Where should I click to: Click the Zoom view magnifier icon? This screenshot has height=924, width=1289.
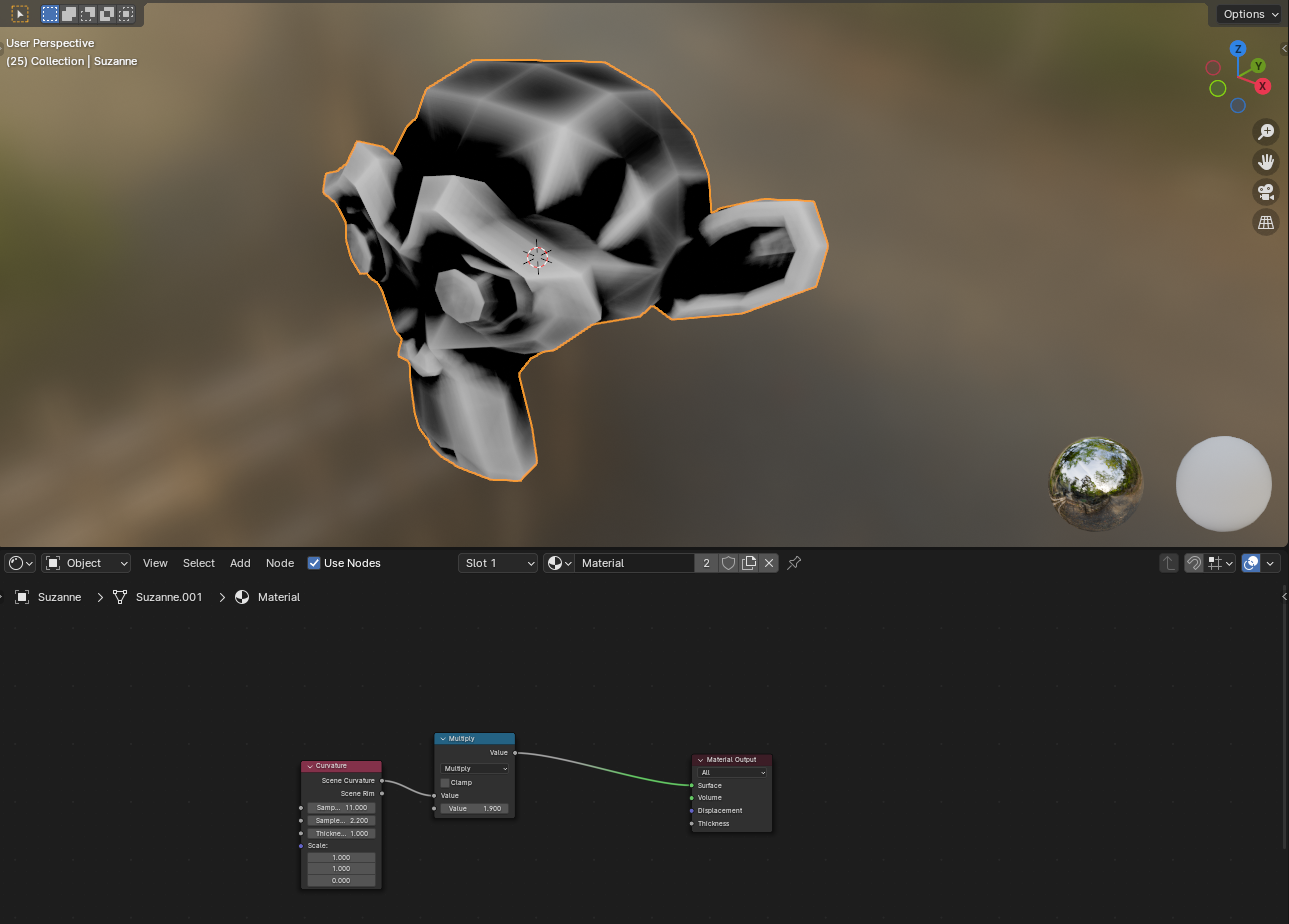click(x=1266, y=131)
